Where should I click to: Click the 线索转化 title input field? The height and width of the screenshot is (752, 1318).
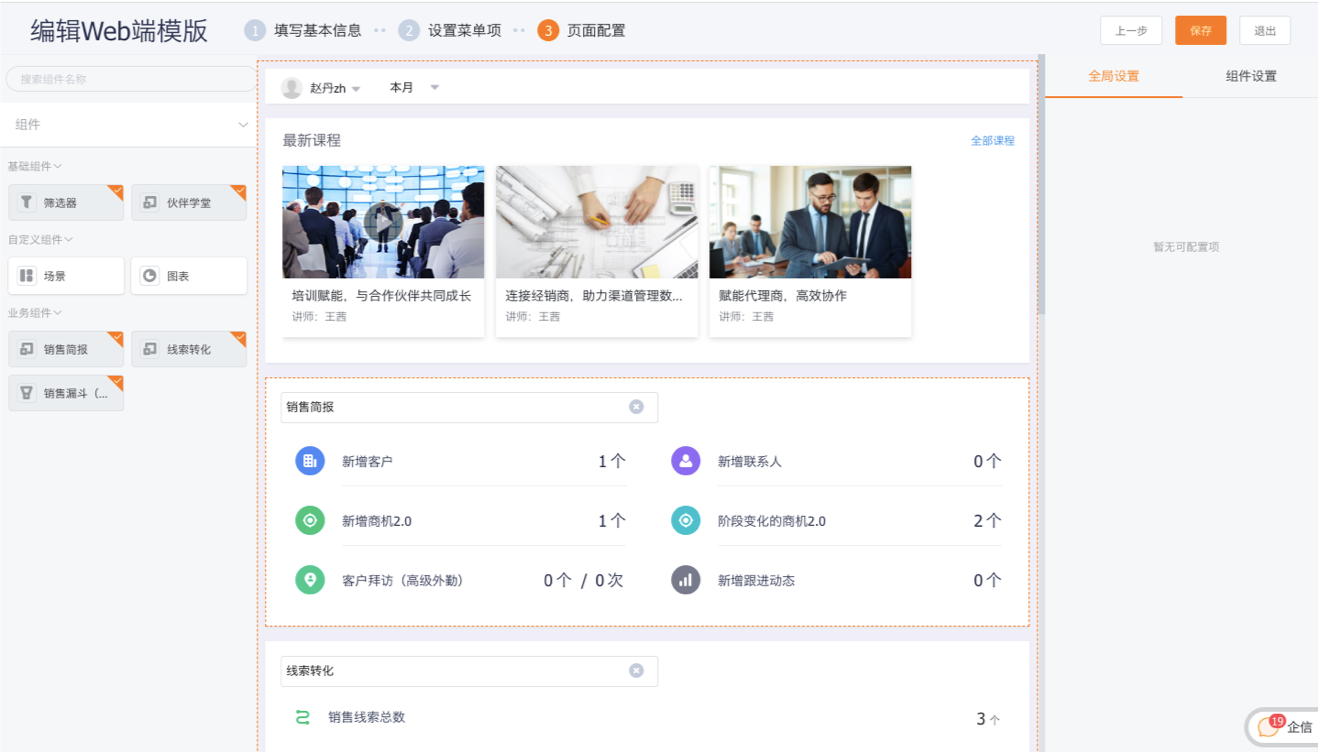[x=469, y=671]
